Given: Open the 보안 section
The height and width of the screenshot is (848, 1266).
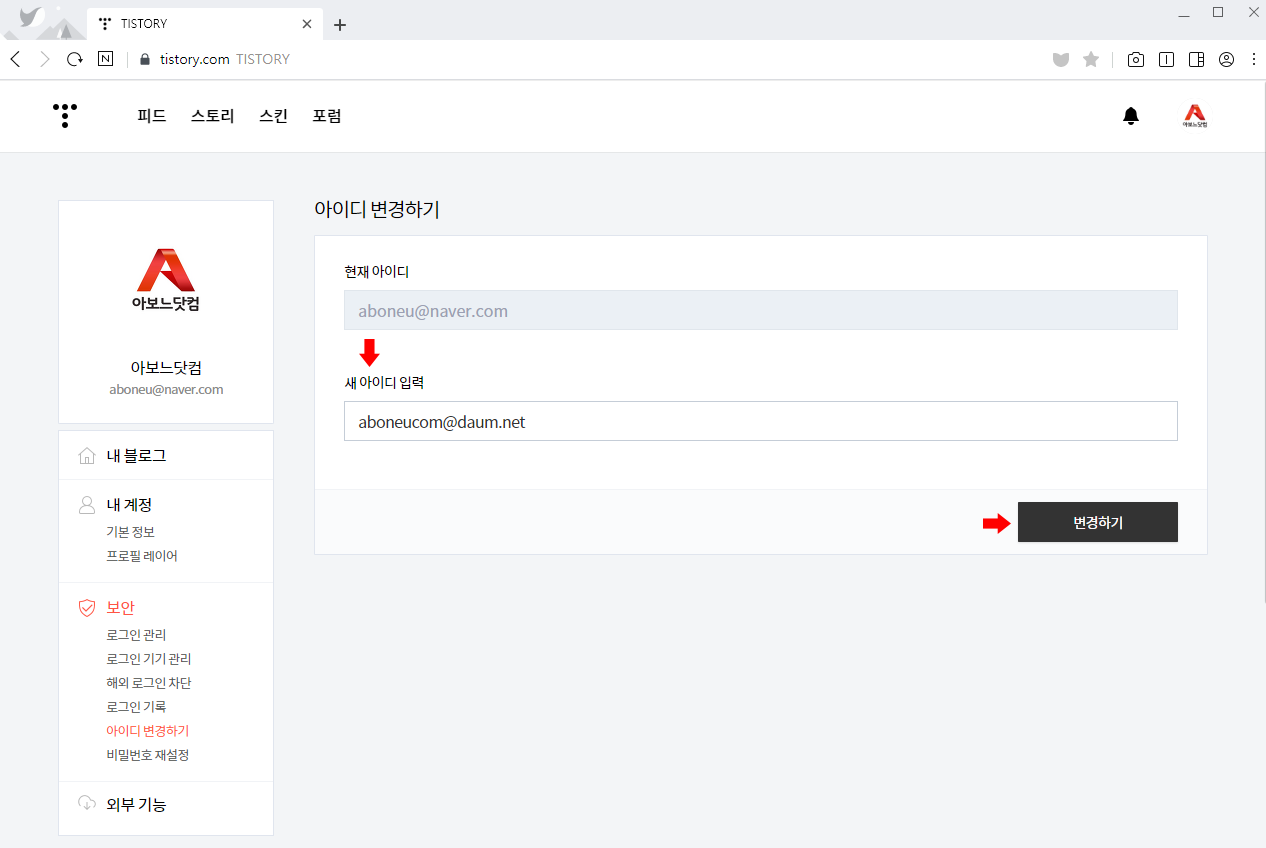Looking at the screenshot, I should tap(121, 607).
